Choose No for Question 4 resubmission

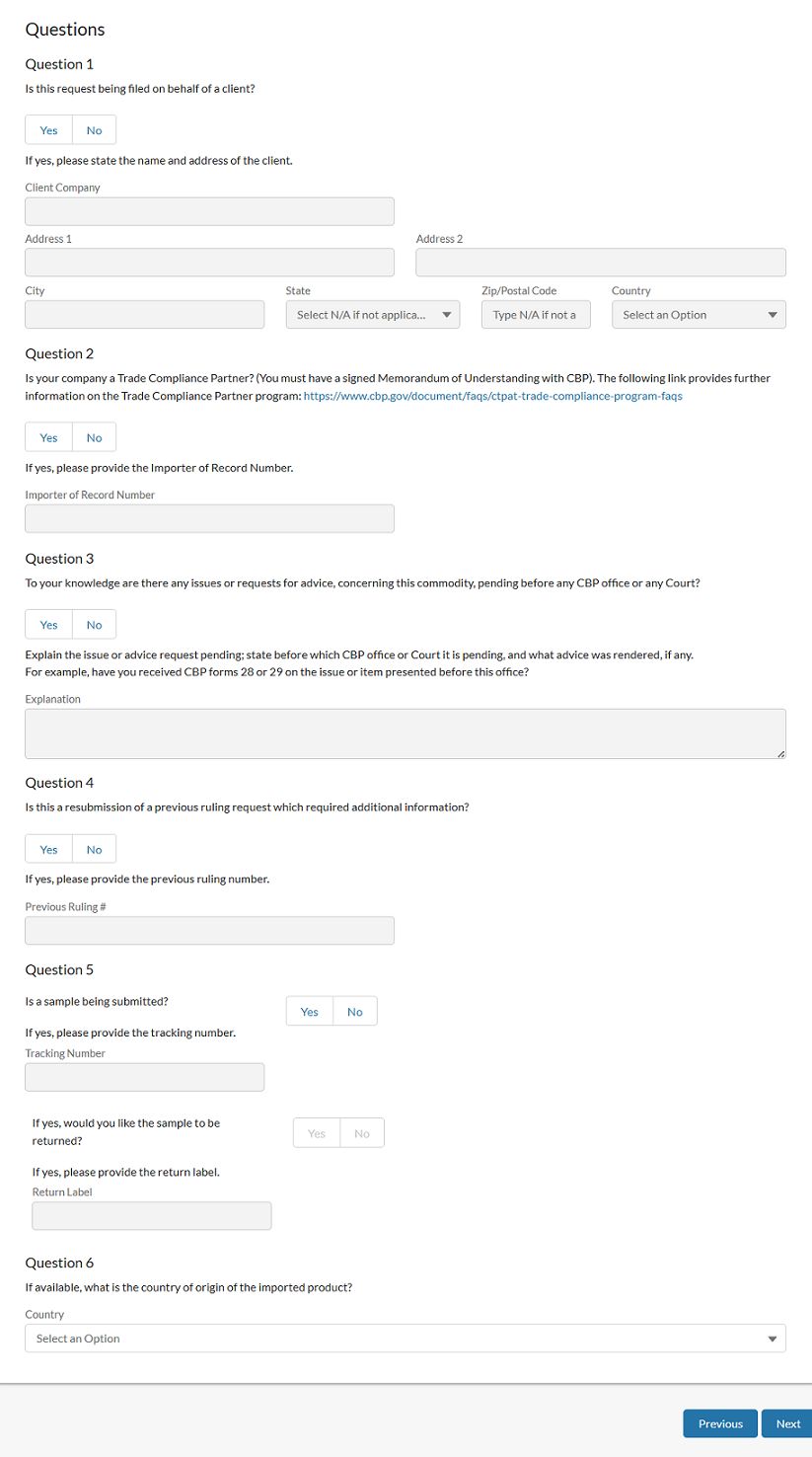point(94,850)
